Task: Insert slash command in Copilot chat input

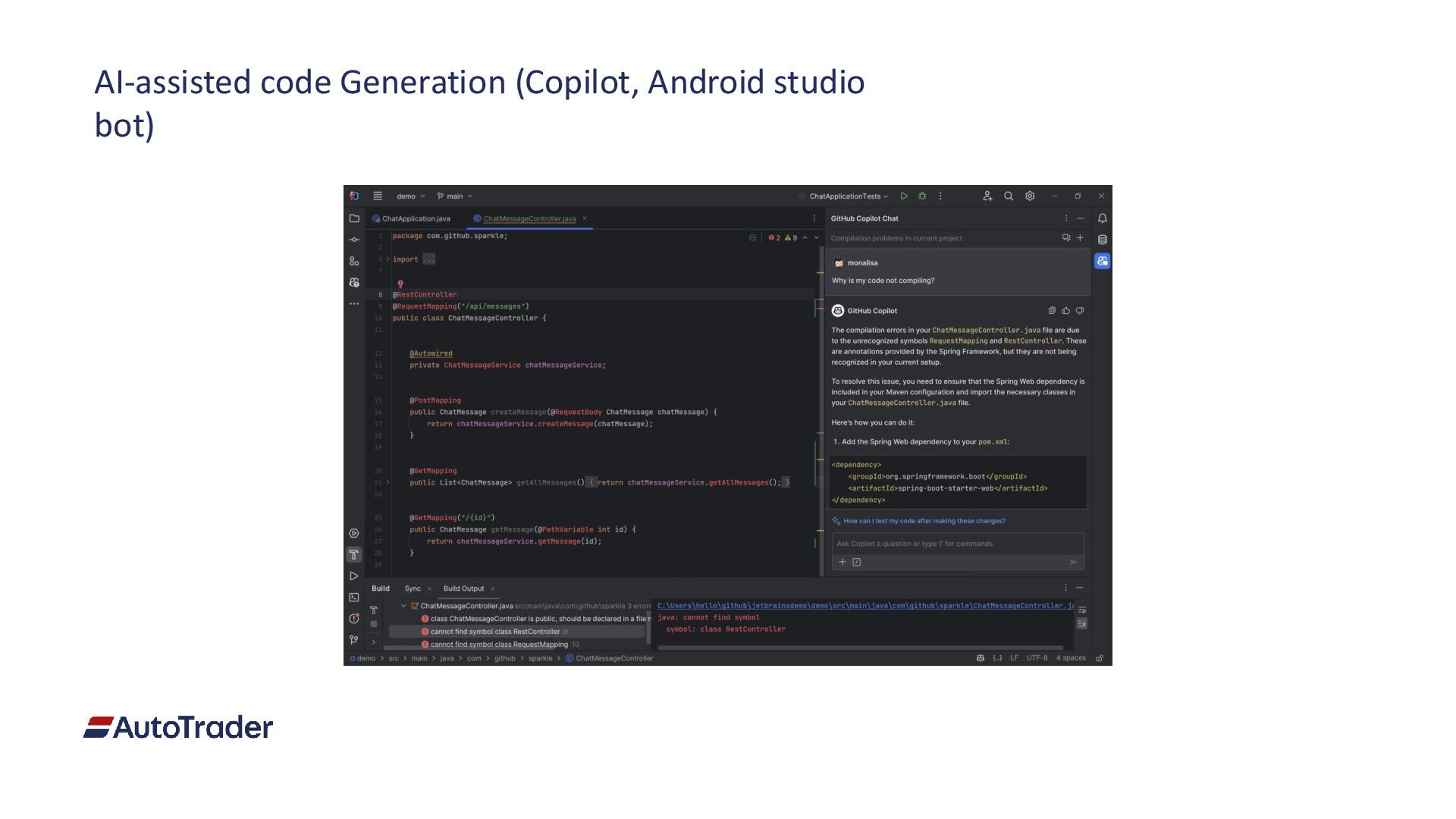Action: [x=857, y=562]
